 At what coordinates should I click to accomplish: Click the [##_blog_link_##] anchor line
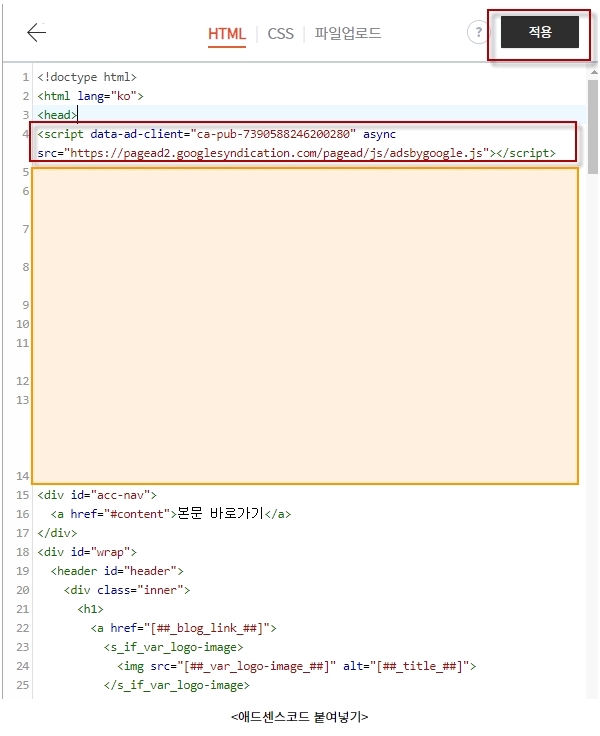[184, 628]
